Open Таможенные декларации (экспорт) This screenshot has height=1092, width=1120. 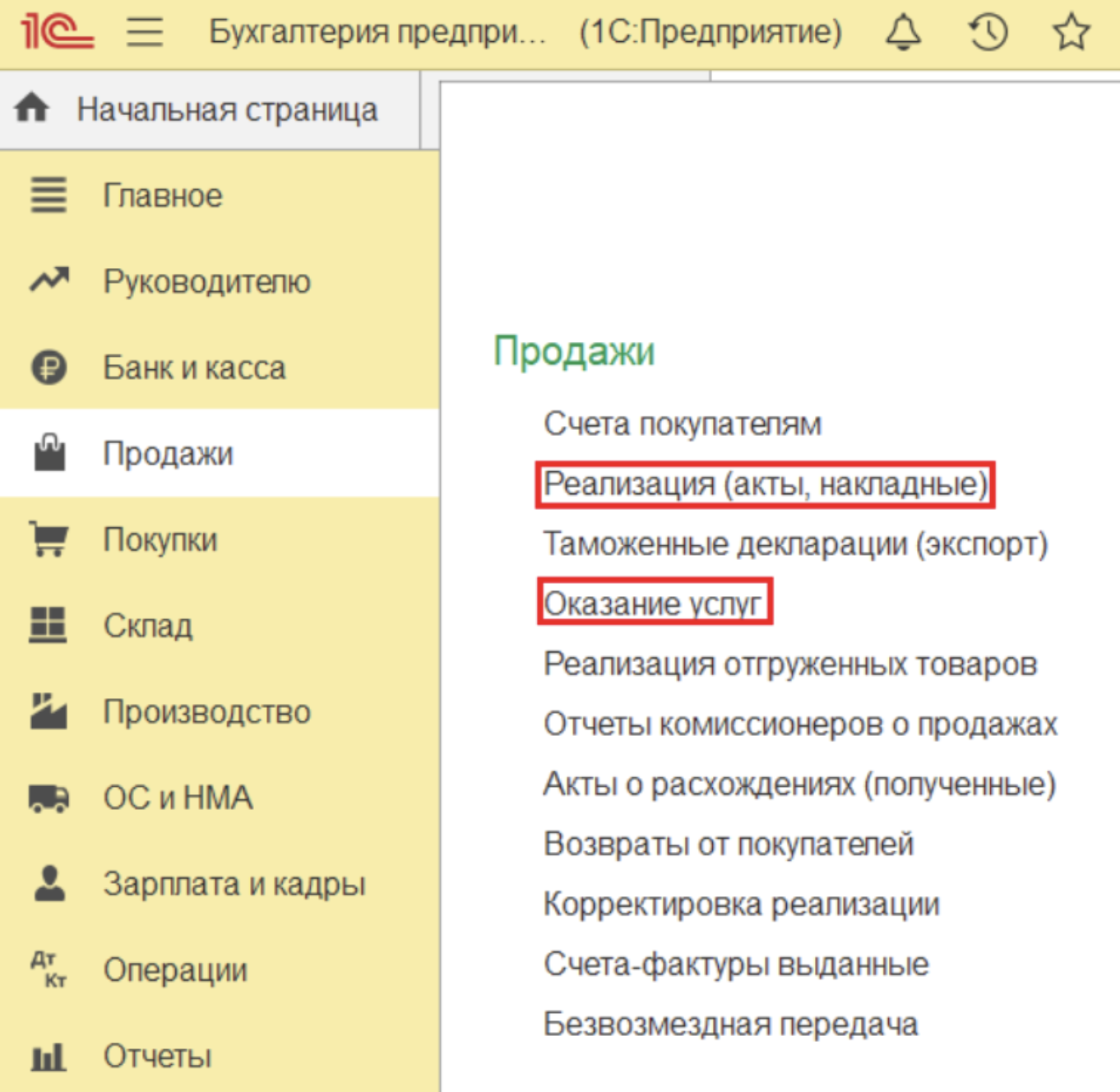point(796,544)
